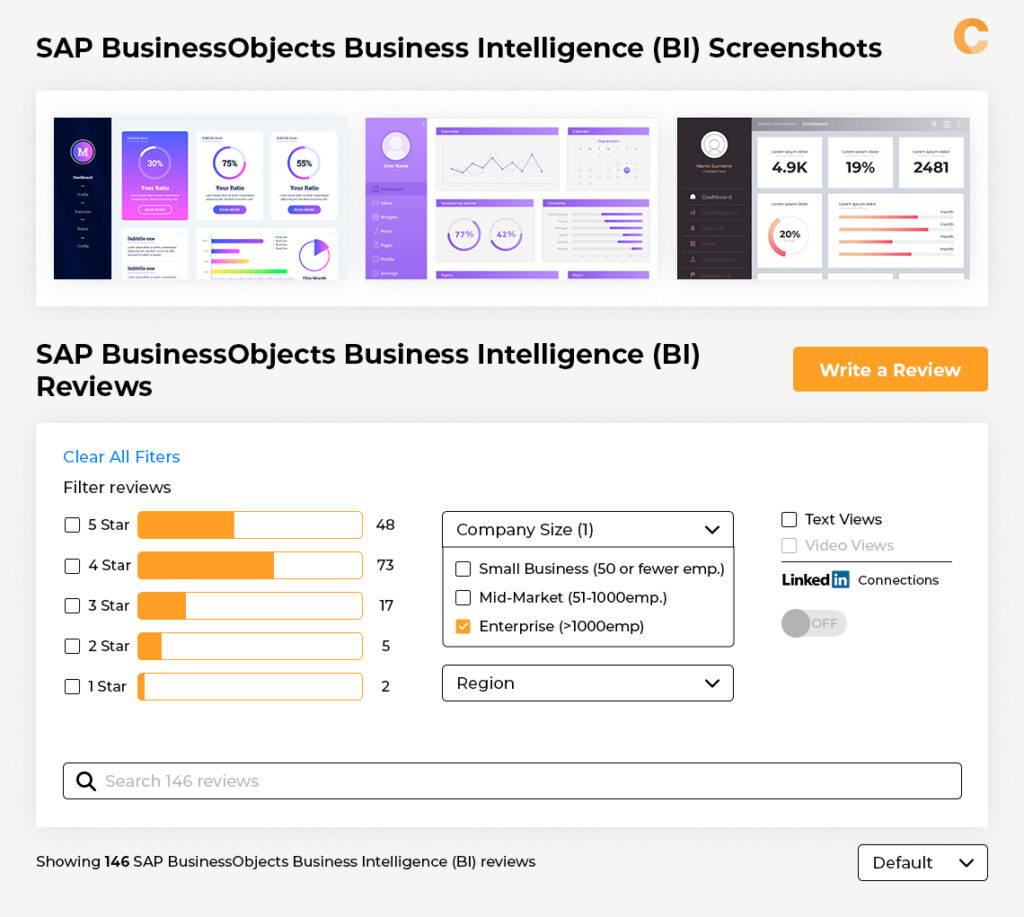Collapse the Company Size dropdown
Viewport: 1024px width, 917px height.
(712, 529)
